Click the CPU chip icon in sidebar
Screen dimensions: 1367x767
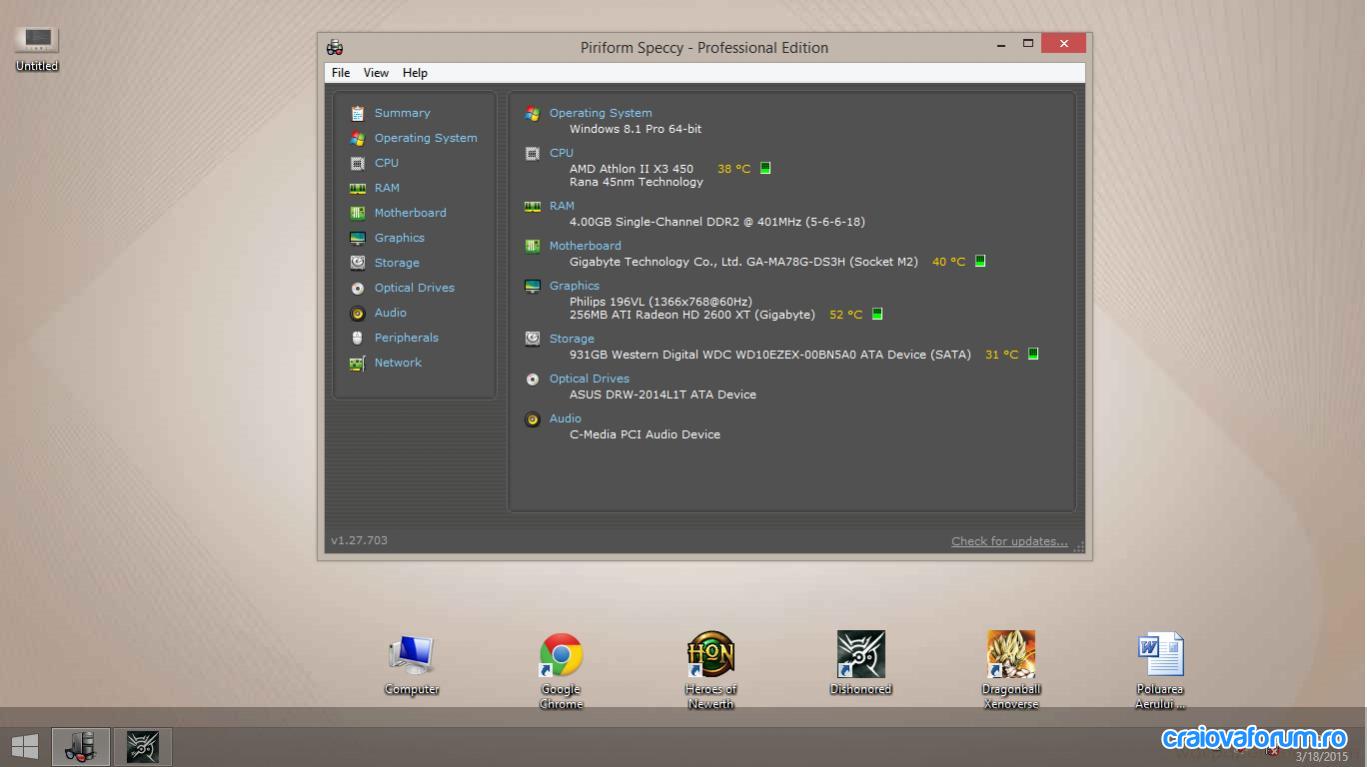[x=357, y=163]
